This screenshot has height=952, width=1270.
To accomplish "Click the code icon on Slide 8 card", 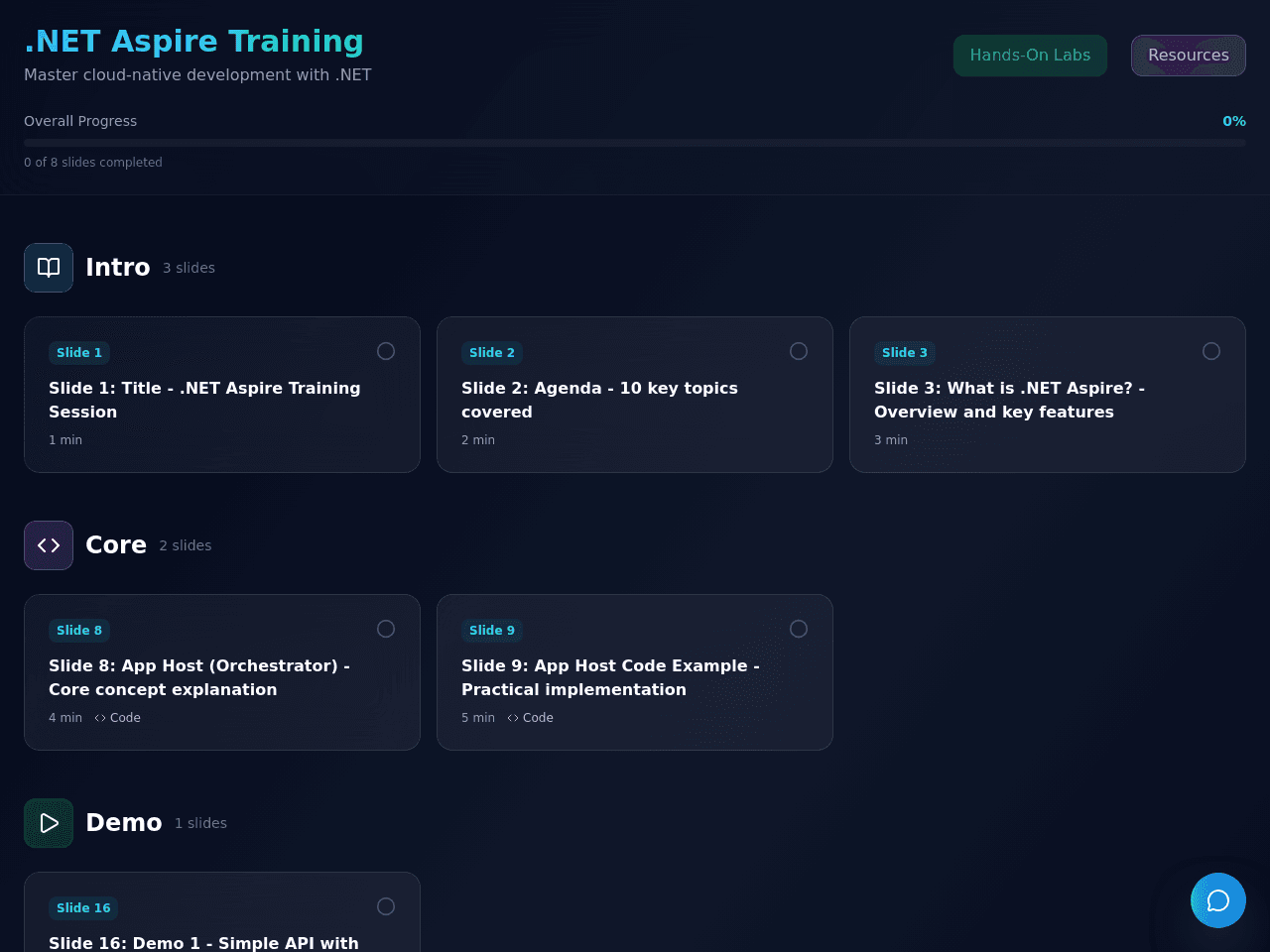I will click(x=100, y=718).
